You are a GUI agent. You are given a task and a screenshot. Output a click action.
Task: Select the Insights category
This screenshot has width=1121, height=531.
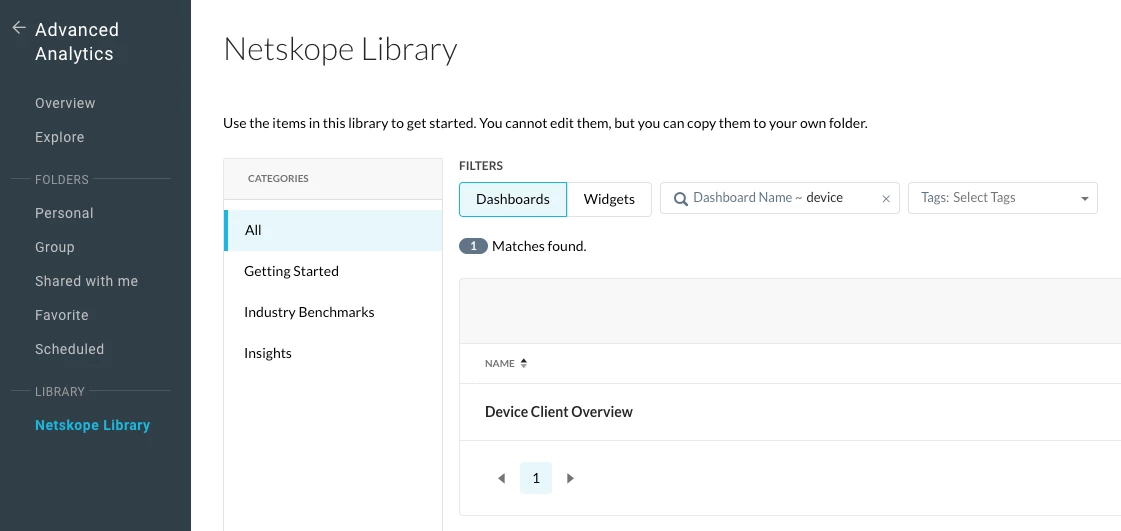coord(333,353)
